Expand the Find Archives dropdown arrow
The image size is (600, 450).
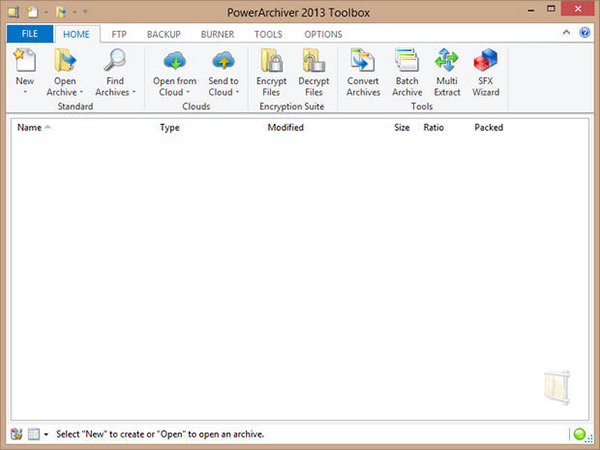point(134,92)
